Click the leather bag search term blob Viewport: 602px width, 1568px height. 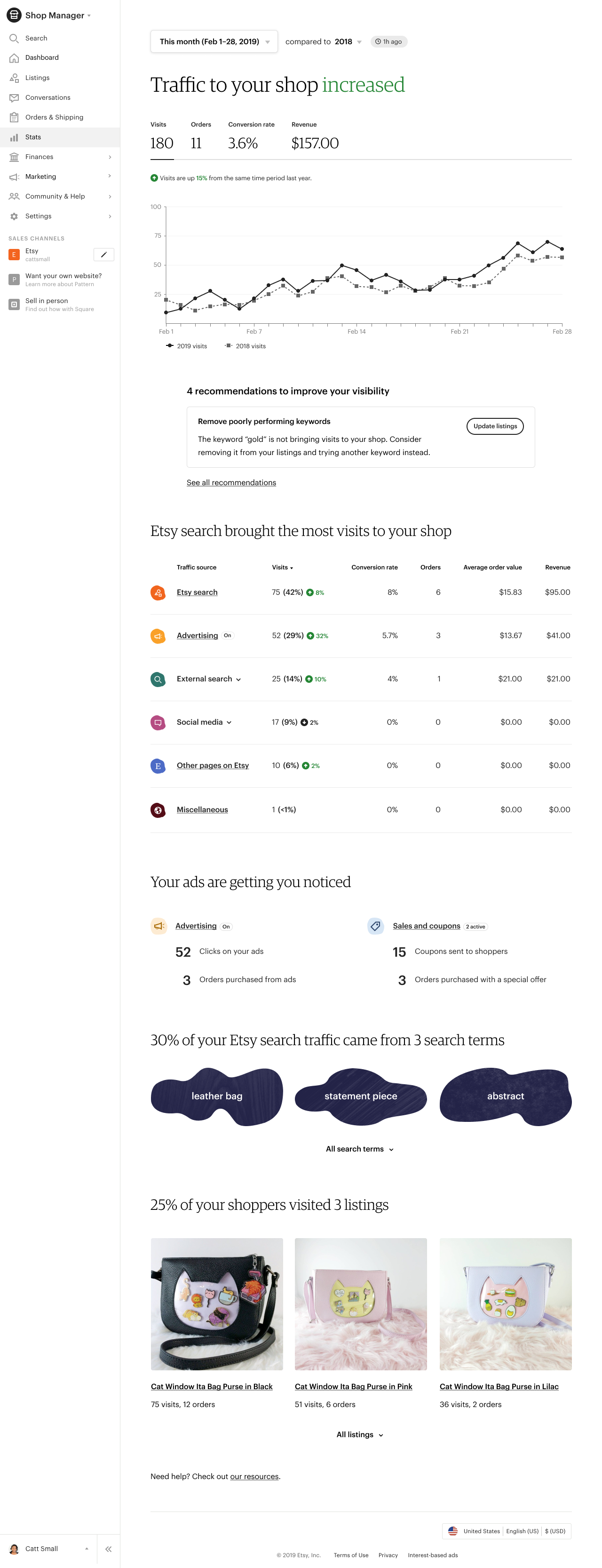(x=217, y=1096)
